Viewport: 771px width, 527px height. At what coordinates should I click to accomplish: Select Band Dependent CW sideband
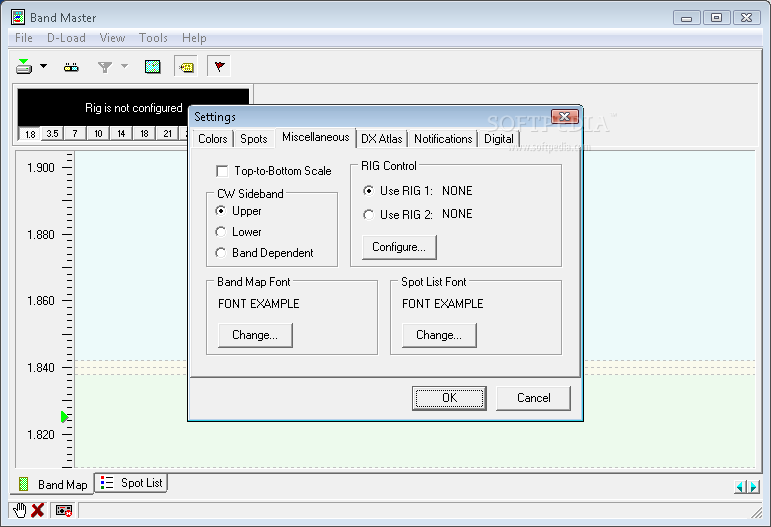(x=221, y=253)
